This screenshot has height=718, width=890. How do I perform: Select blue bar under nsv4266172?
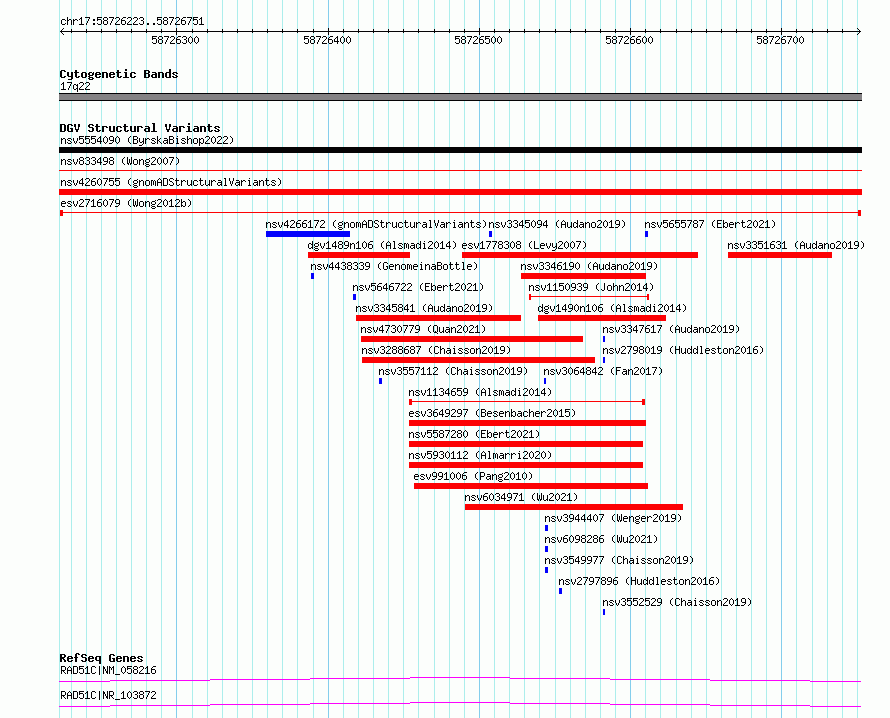coord(308,234)
